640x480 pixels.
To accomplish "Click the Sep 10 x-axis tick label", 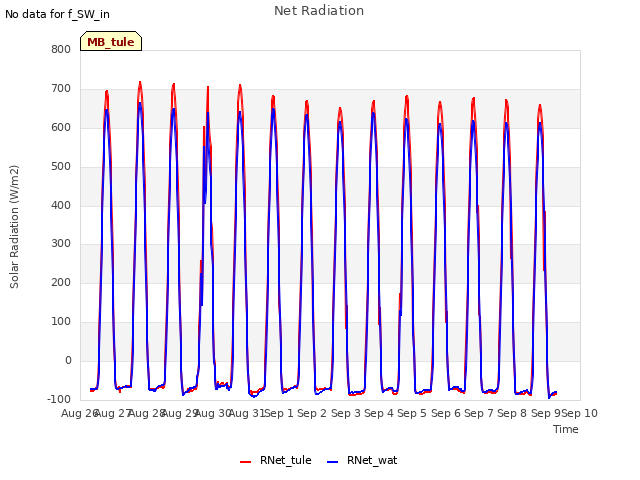I will click(x=580, y=413).
